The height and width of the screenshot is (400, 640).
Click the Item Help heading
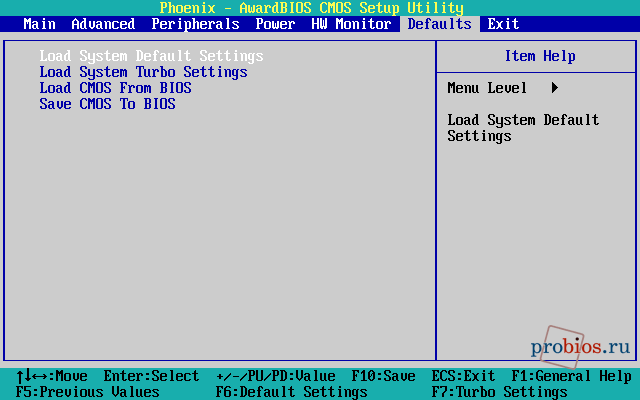tap(540, 56)
